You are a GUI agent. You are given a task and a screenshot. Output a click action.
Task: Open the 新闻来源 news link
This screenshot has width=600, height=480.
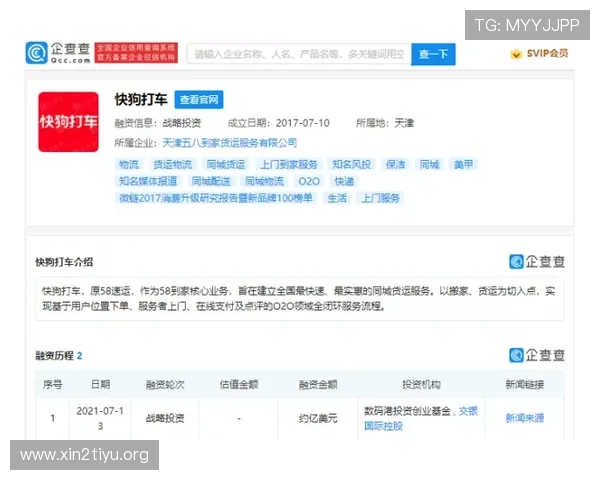point(525,418)
